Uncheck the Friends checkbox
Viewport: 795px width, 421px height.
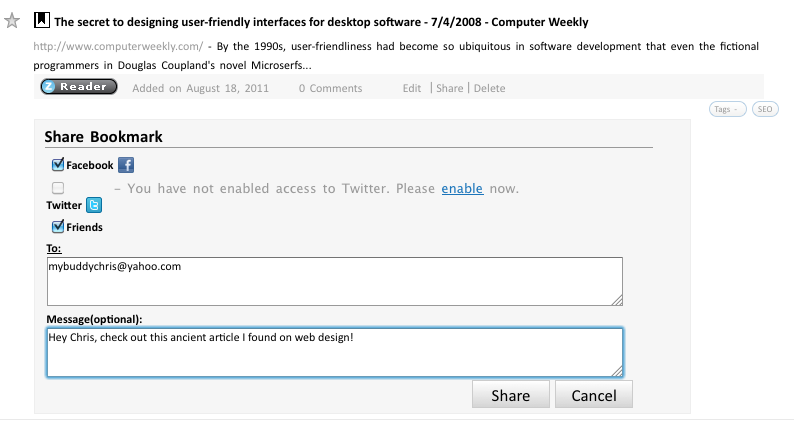pos(58,226)
